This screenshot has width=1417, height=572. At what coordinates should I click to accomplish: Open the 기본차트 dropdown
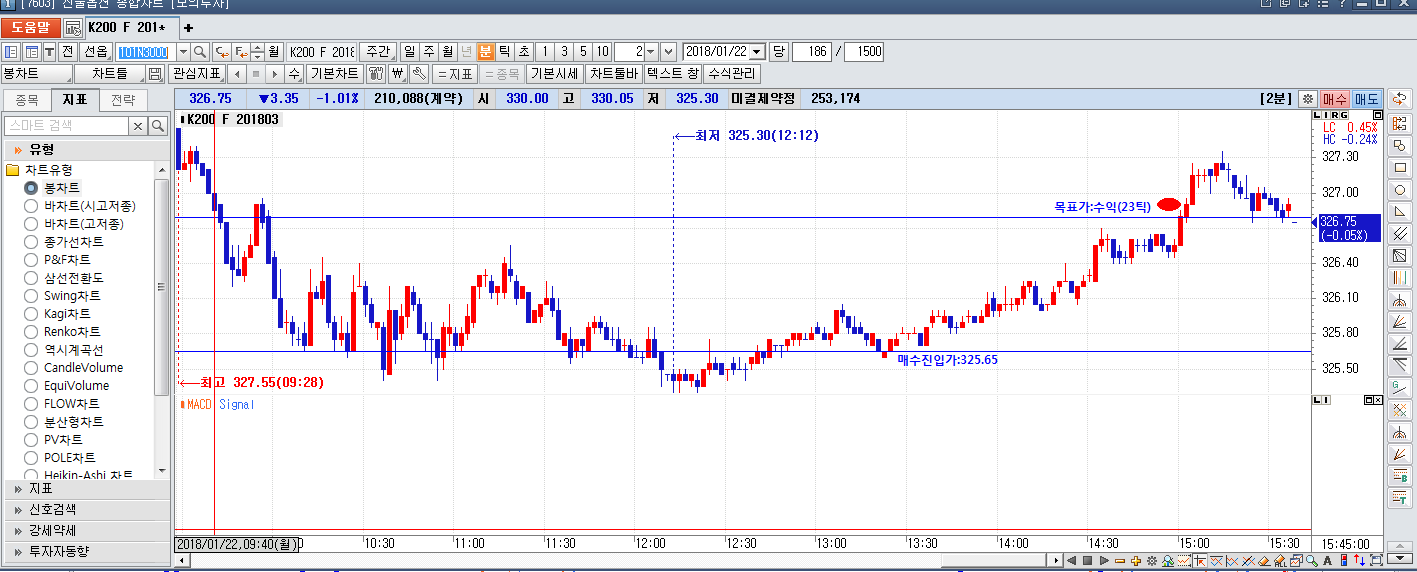(335, 74)
